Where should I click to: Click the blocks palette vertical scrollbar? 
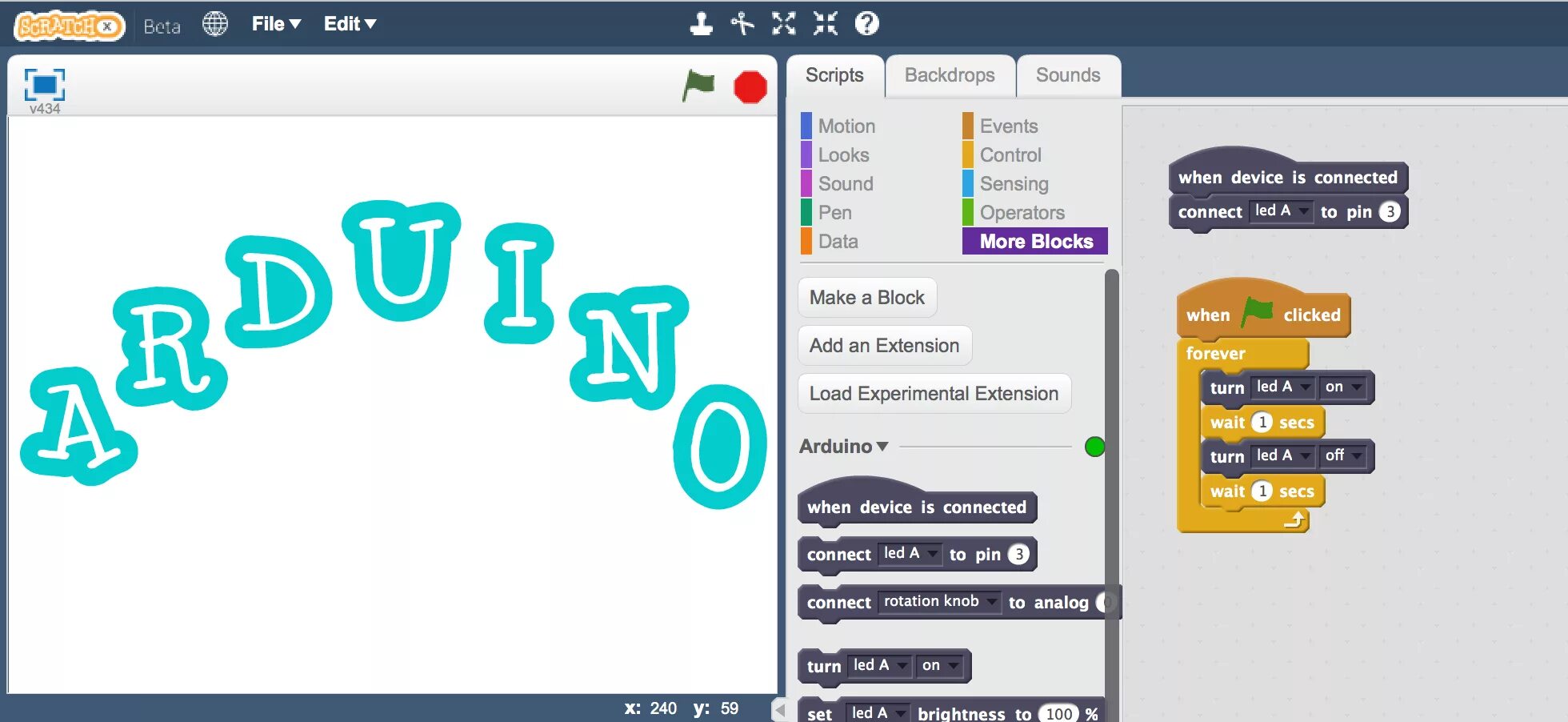click(1111, 494)
